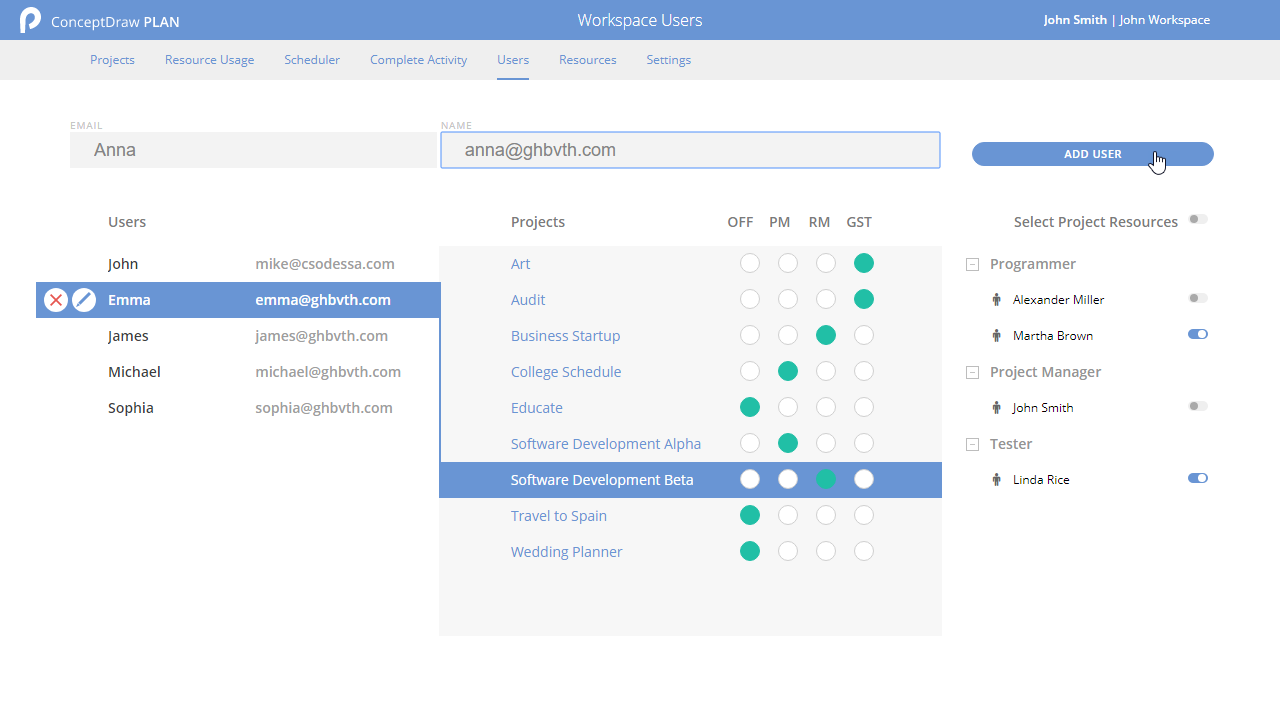Viewport: 1280px width, 710px height.
Task: Disable Martha Brown resource toggle
Action: [1197, 335]
